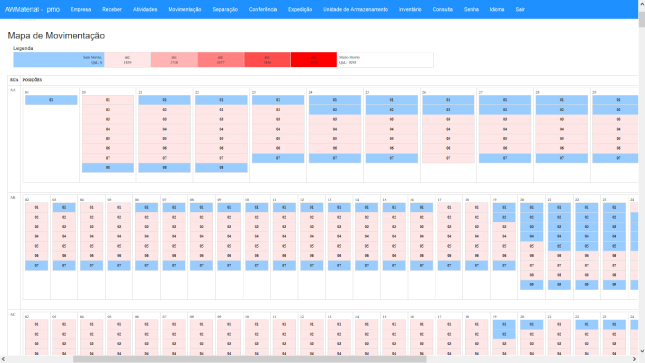Open the Idioma language menu
The height and width of the screenshot is (363, 645).
click(x=497, y=9)
